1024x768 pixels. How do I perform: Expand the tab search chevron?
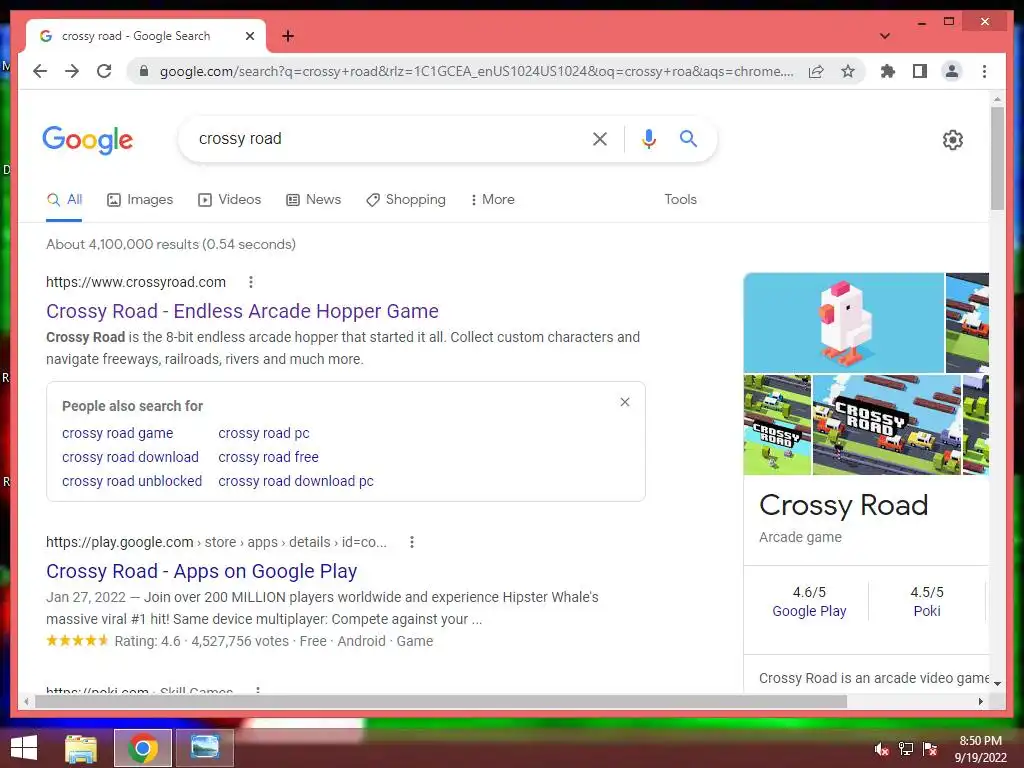tap(885, 36)
